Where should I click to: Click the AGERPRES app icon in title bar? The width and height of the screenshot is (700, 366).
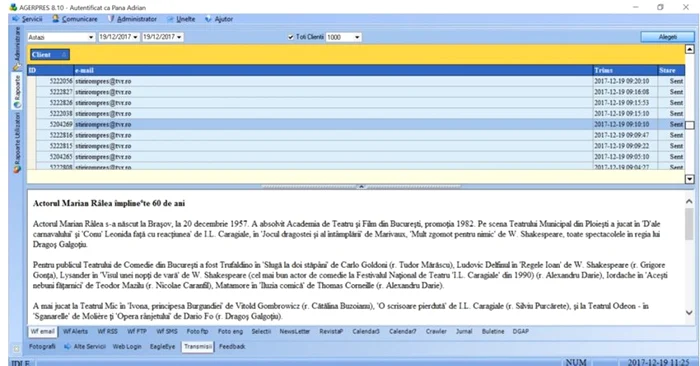[x=13, y=7]
